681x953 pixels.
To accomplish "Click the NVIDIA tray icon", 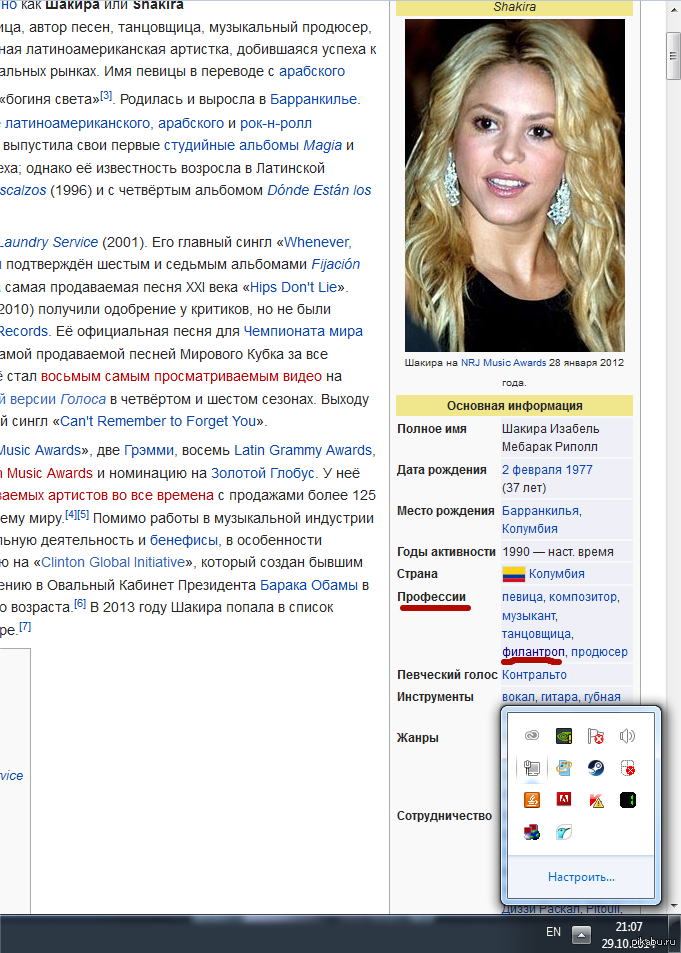I will coord(564,736).
